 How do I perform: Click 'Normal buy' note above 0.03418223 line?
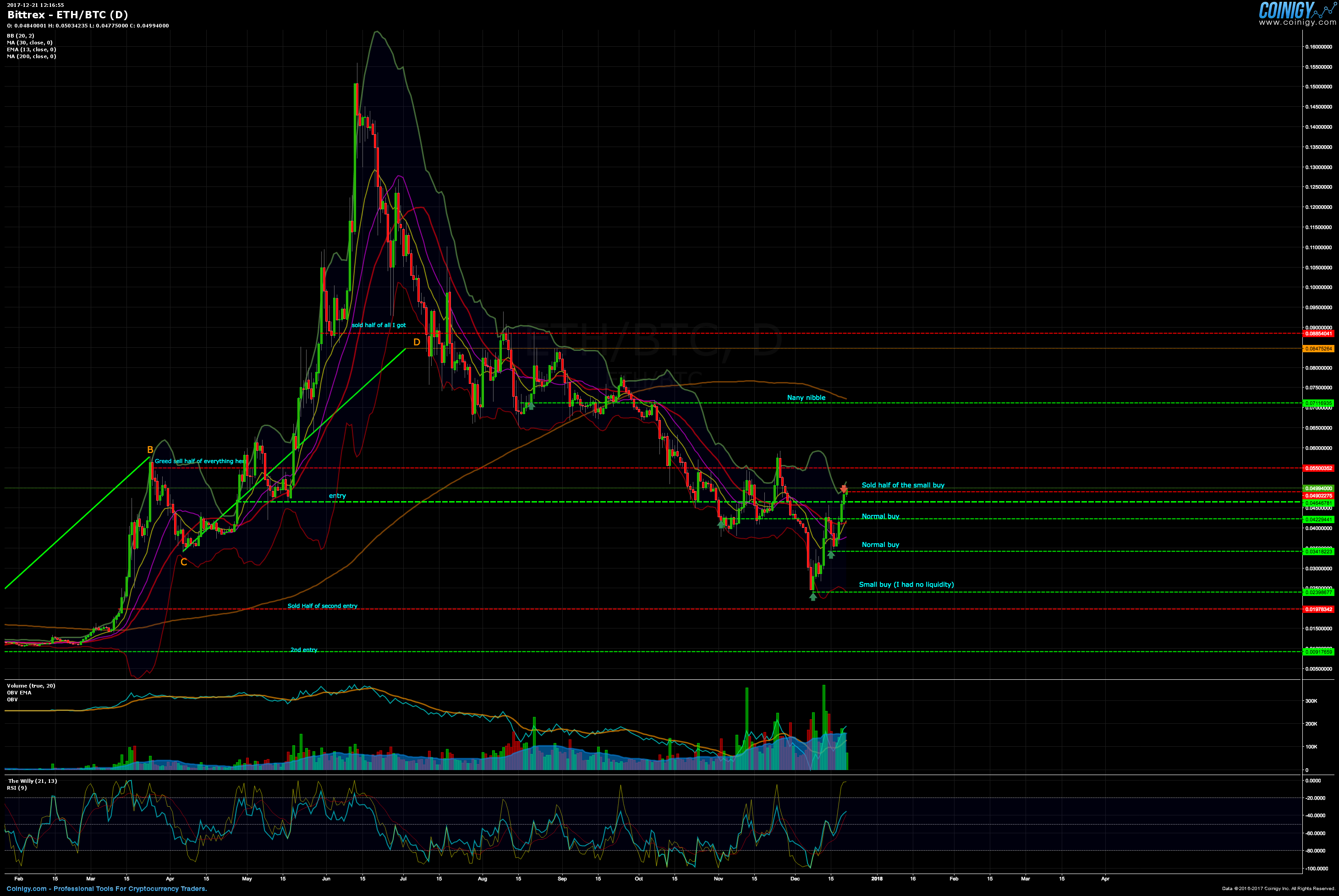[x=880, y=545]
